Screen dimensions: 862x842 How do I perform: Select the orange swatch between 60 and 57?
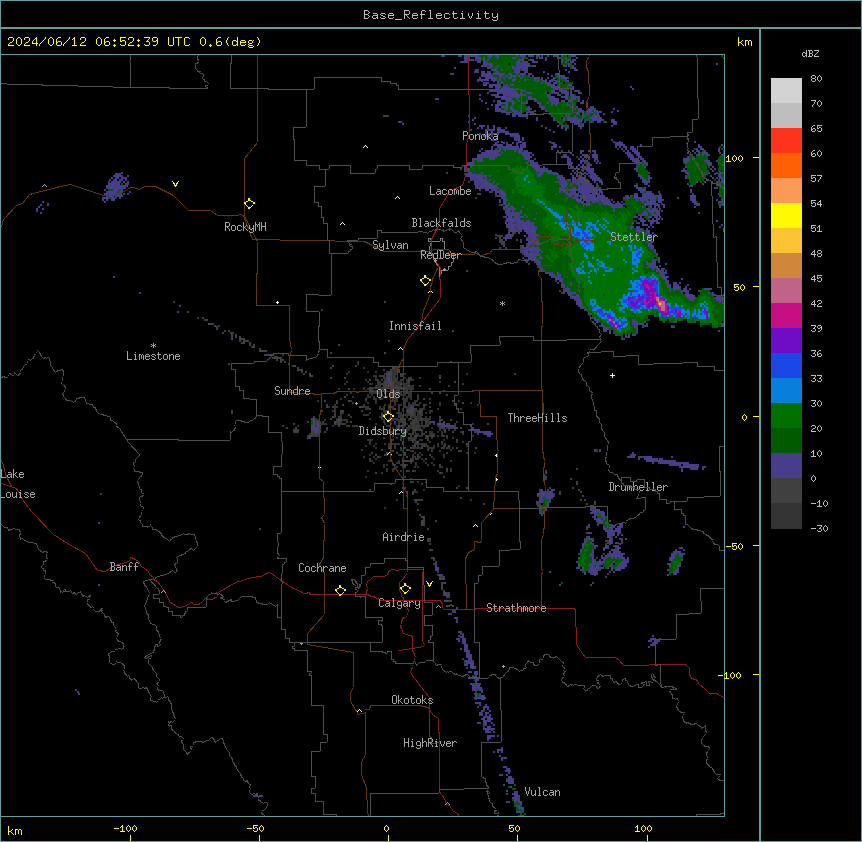(x=786, y=165)
